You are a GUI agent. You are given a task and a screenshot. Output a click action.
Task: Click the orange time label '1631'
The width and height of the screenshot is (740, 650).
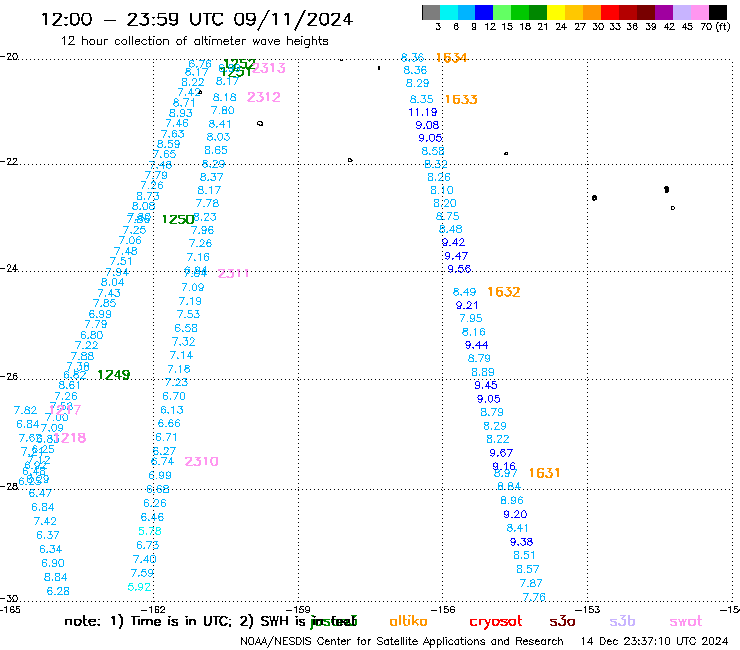[544, 473]
